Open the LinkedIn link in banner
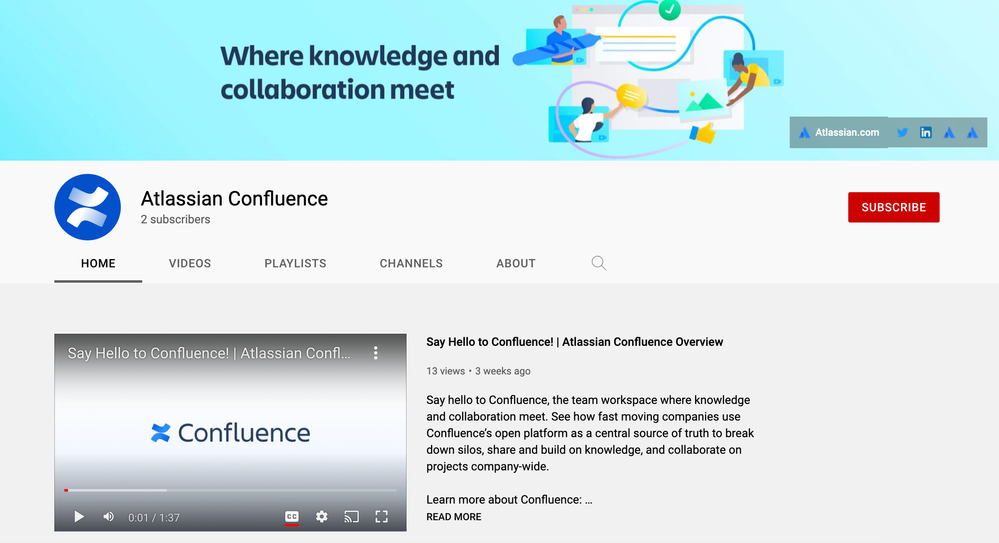The width and height of the screenshot is (999, 543). pos(926,133)
